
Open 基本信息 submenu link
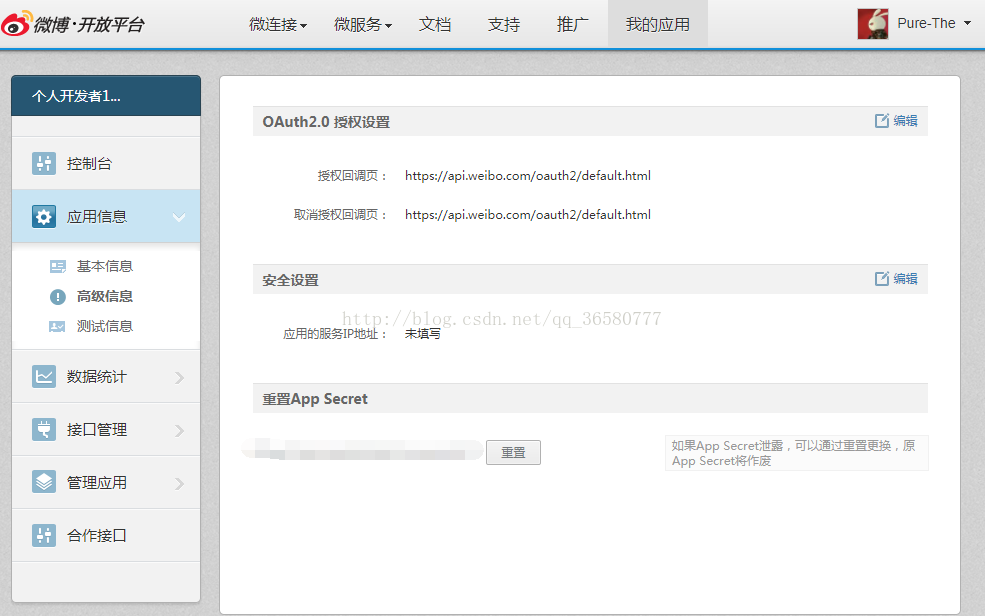(x=105, y=266)
